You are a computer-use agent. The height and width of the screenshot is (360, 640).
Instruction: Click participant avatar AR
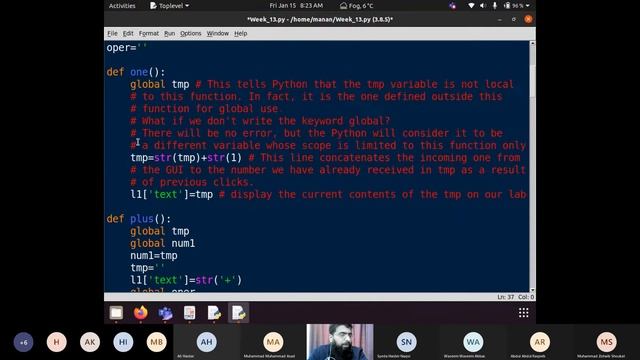540,342
